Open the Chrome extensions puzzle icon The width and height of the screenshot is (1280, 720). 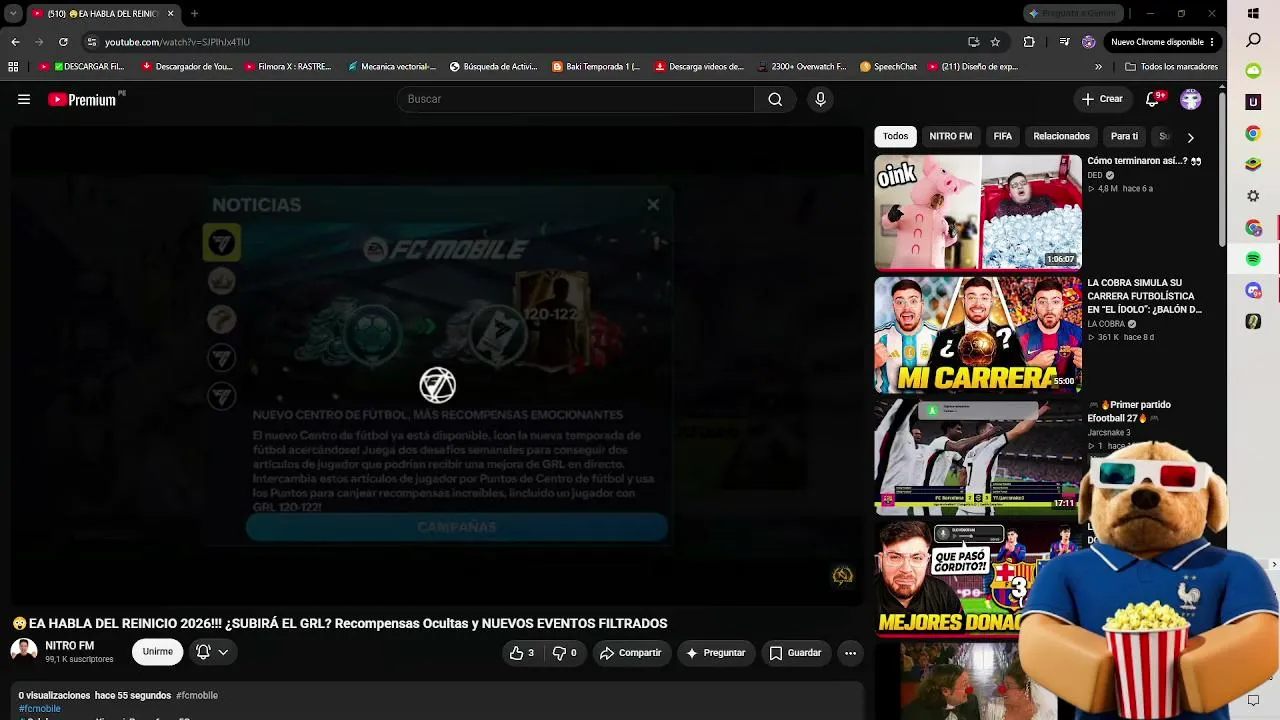(1029, 42)
